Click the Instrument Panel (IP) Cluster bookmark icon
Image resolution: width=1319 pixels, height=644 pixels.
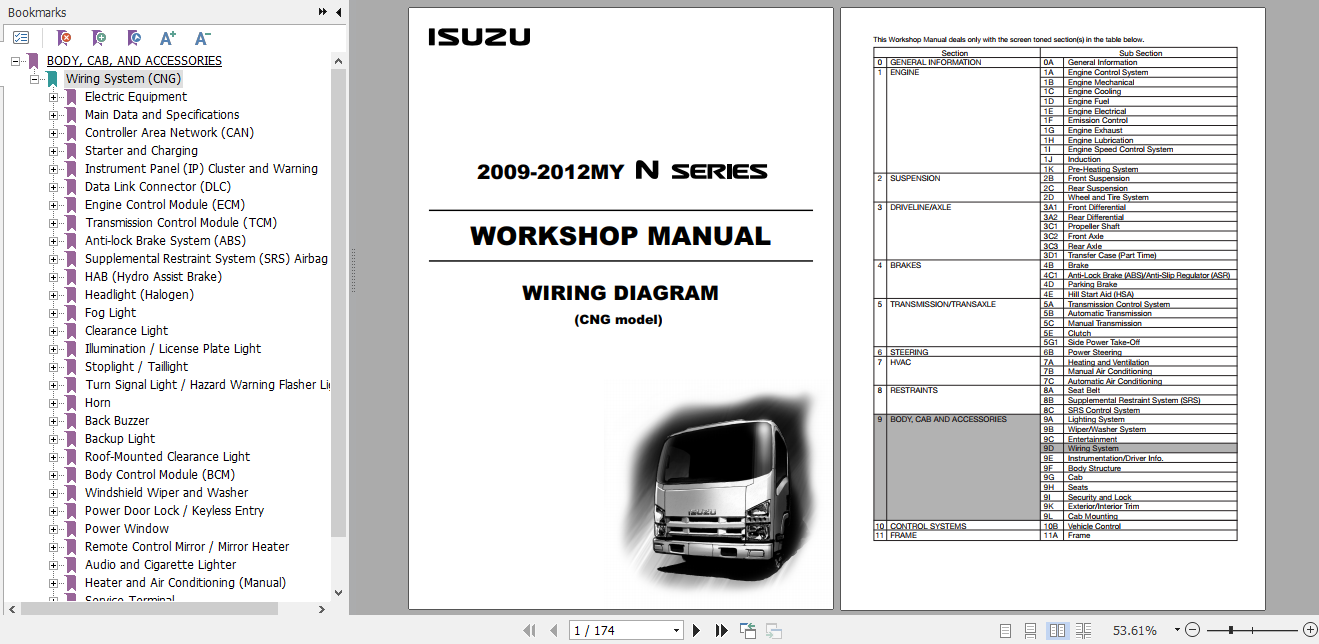(71, 169)
